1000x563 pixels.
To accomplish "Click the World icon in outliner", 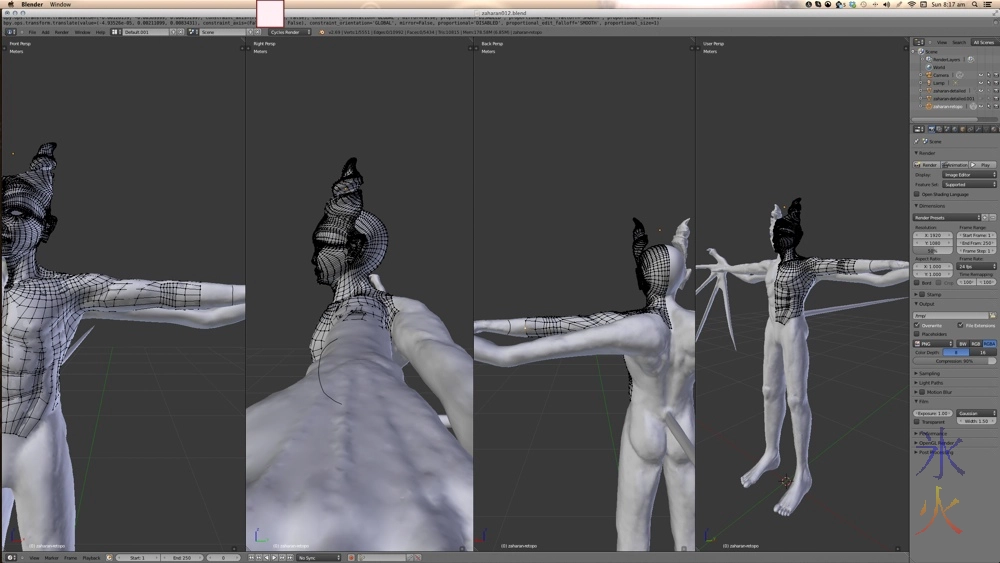I will (929, 67).
